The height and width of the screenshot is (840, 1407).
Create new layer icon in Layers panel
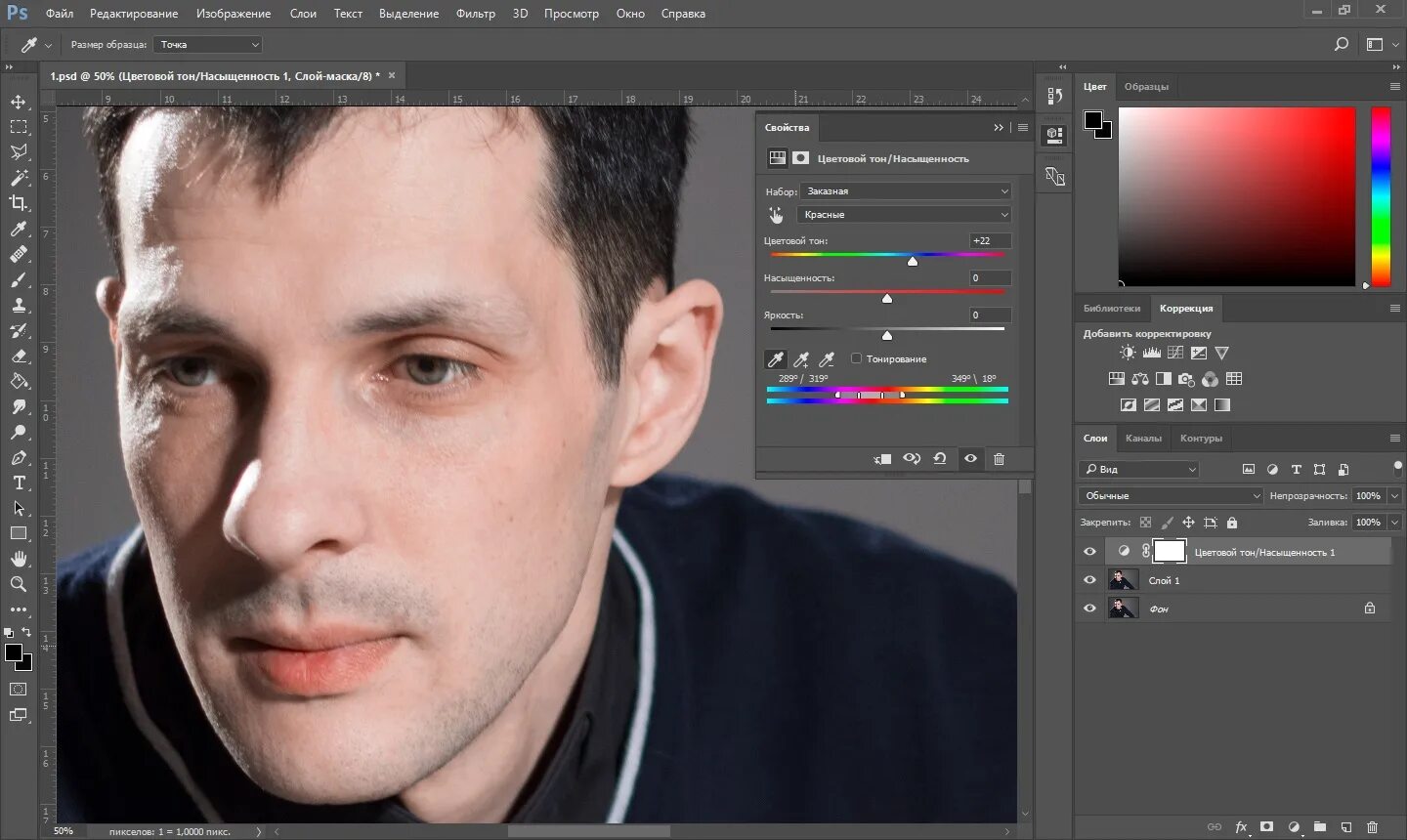[1345, 826]
